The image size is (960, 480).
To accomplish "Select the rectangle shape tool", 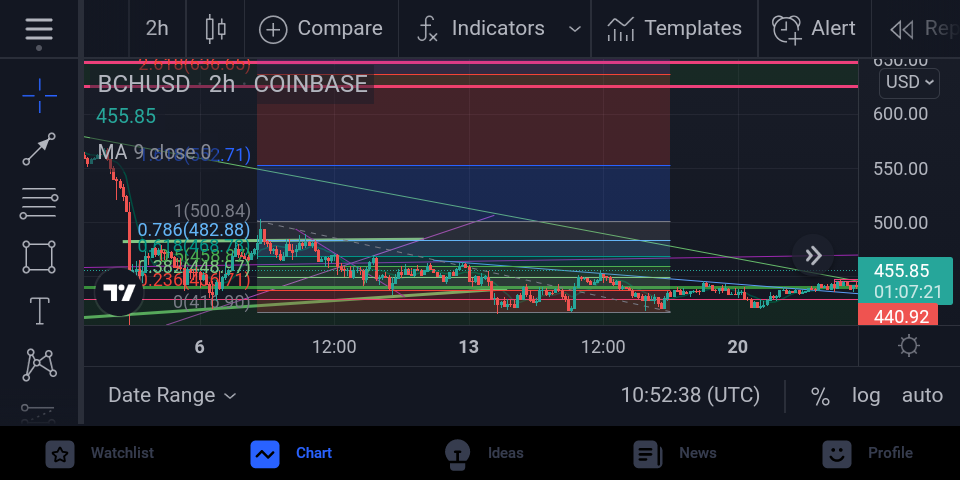I will tap(39, 257).
